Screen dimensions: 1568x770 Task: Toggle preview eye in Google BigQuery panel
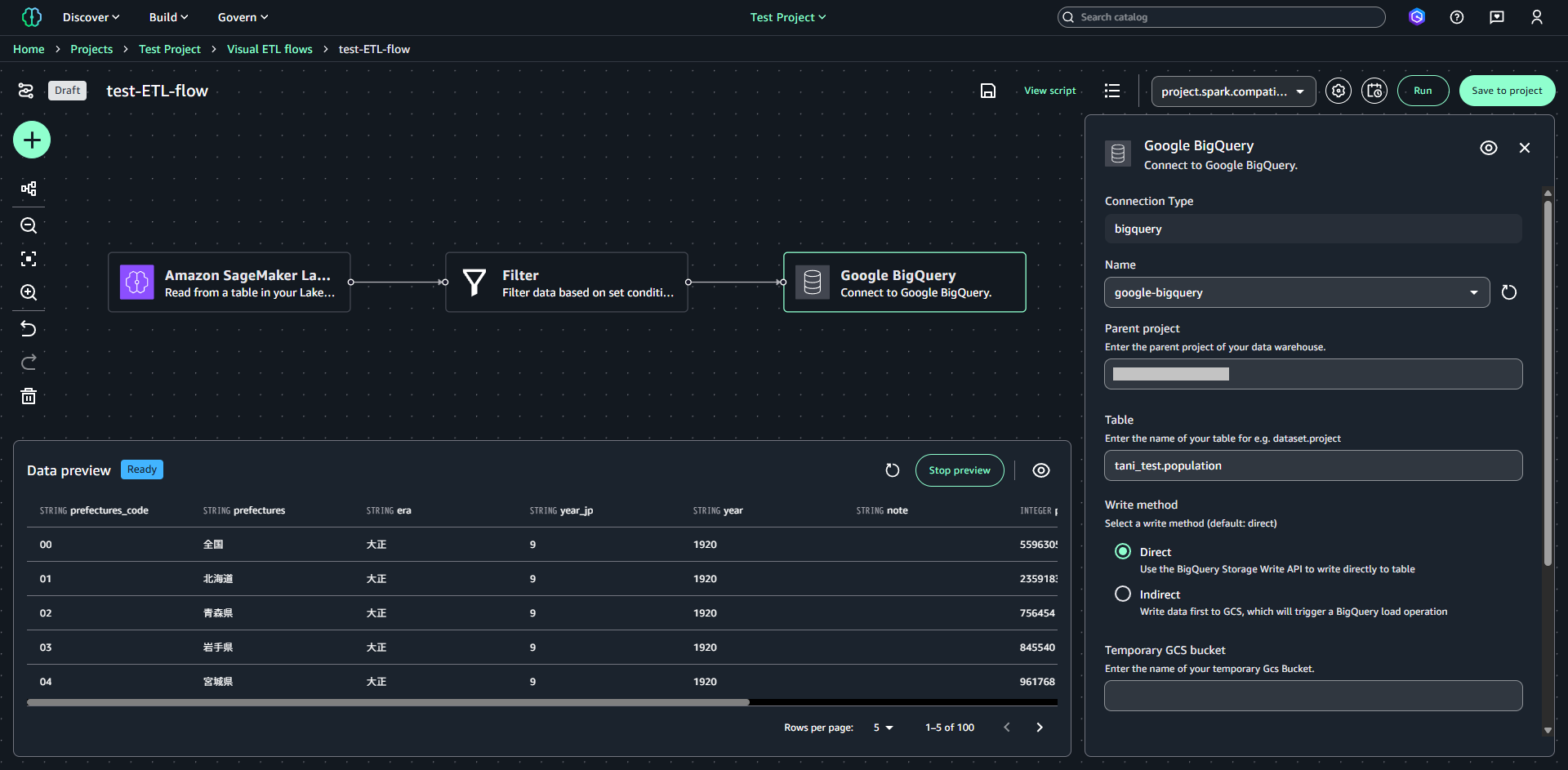(x=1489, y=148)
